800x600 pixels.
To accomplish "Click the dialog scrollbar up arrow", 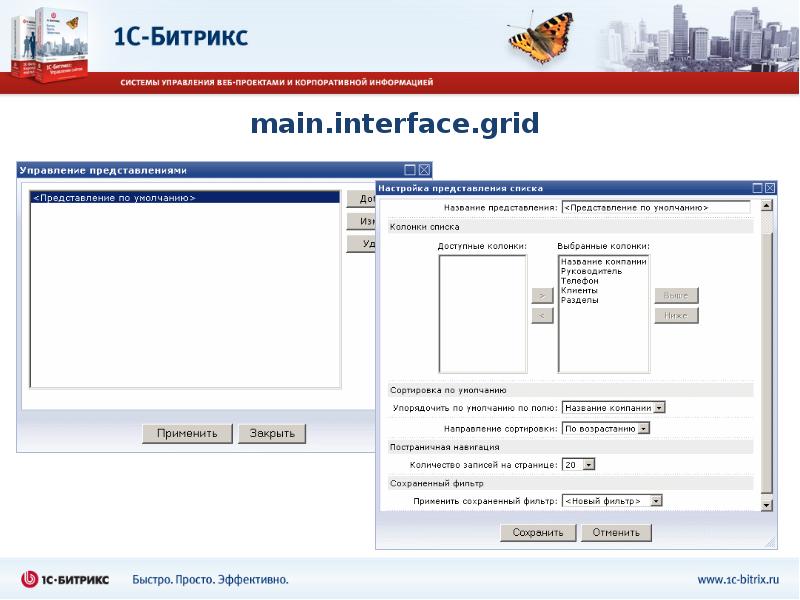I will (766, 206).
